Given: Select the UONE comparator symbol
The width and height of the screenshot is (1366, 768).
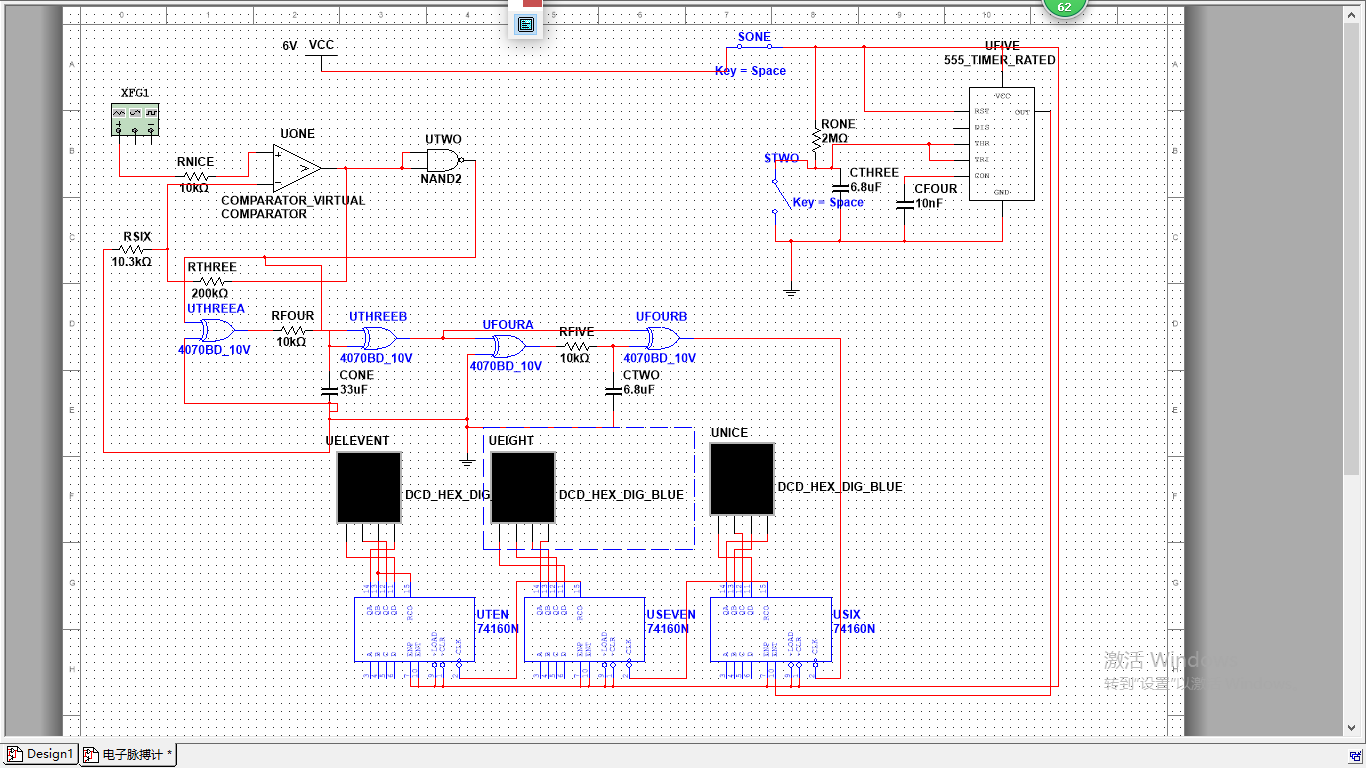Looking at the screenshot, I should coord(297,167).
